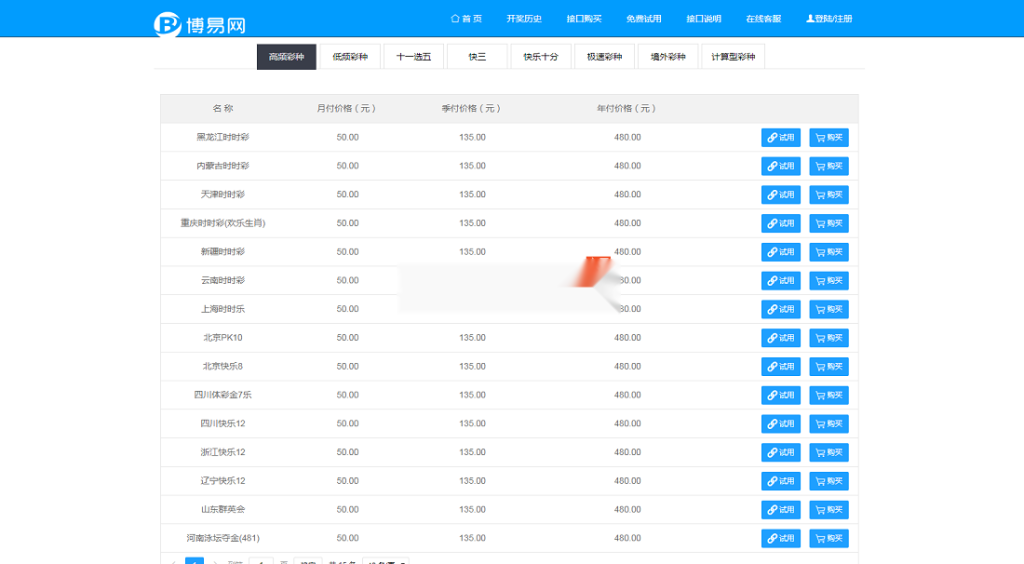Click 试用 for 内蒙古时时彩
1024x564 pixels.
(780, 166)
